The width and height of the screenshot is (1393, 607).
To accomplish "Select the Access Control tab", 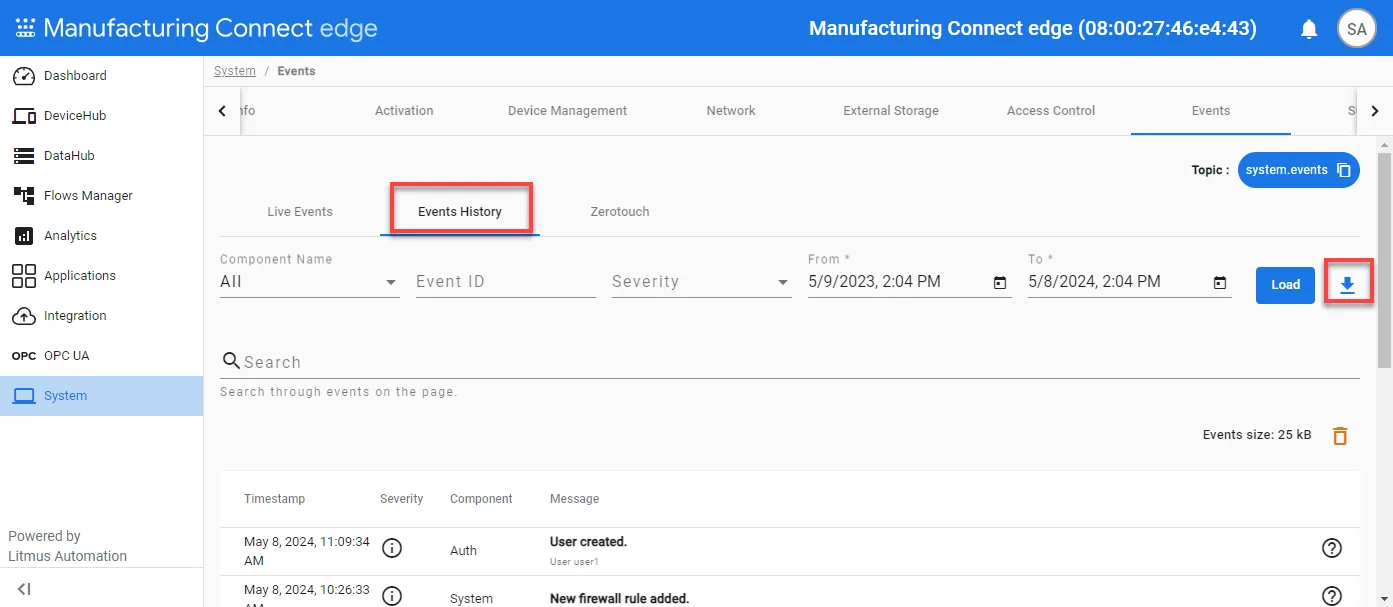I will [x=1051, y=111].
